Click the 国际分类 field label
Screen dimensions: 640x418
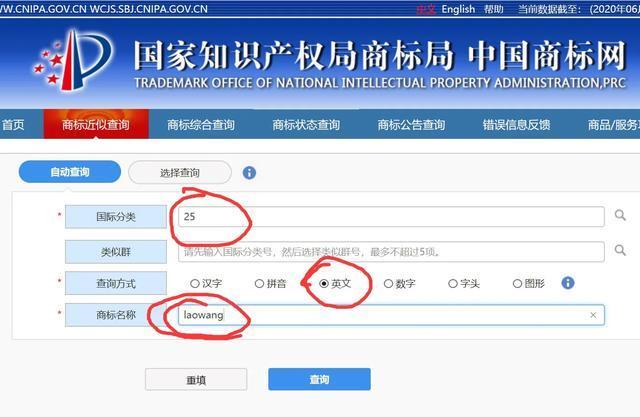click(116, 216)
